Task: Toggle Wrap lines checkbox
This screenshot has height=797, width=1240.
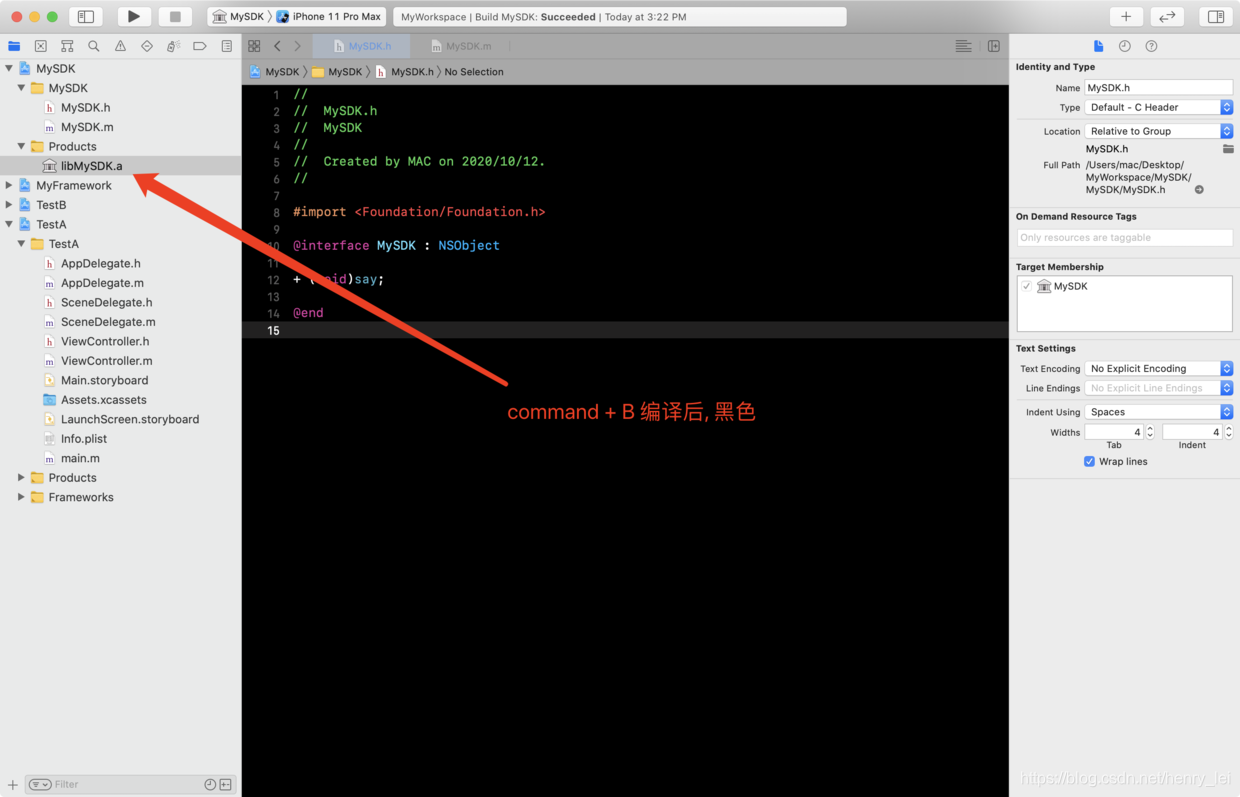Action: click(x=1090, y=462)
